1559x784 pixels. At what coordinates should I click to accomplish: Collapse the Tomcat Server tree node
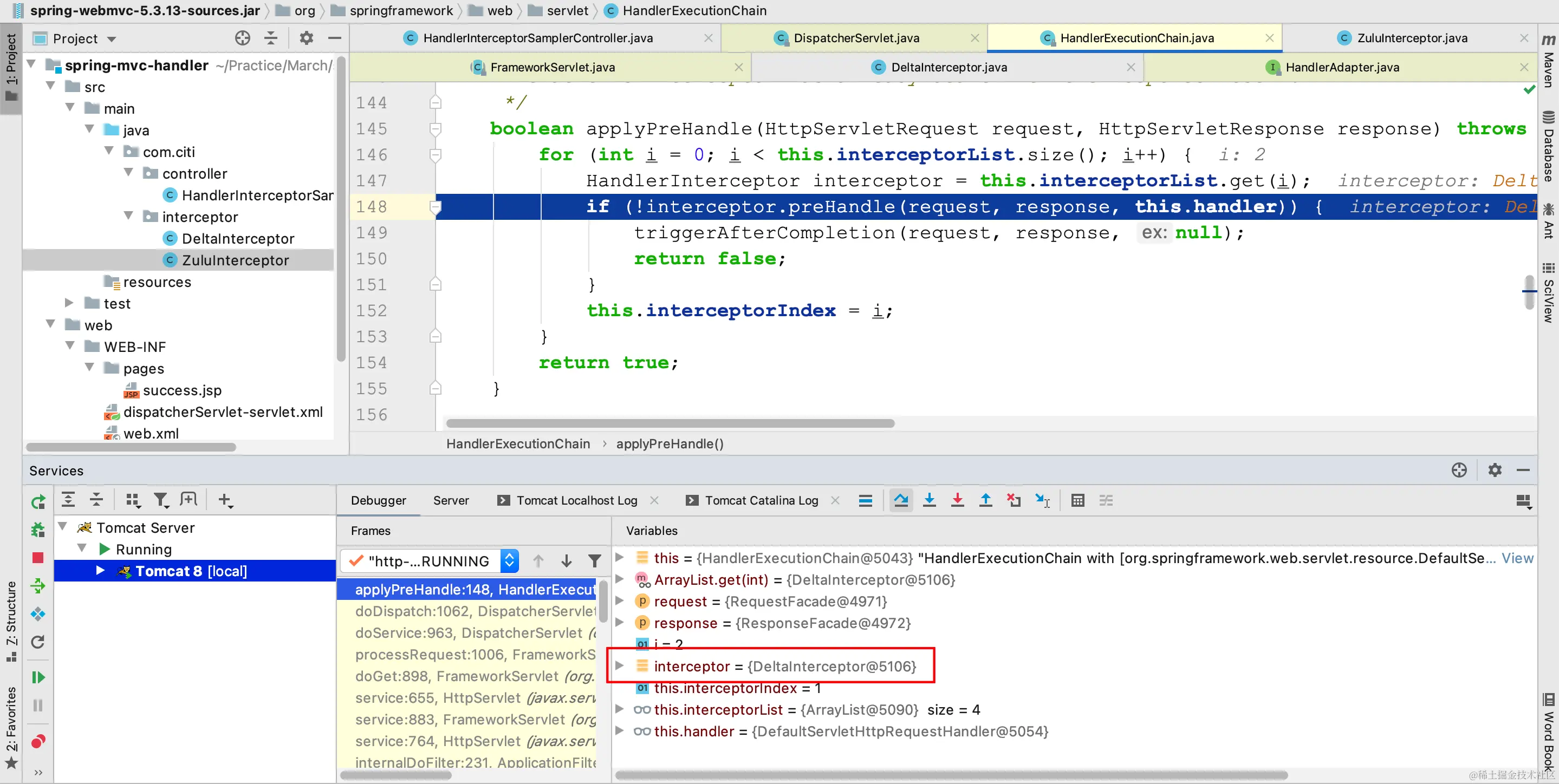pyautogui.click(x=62, y=527)
